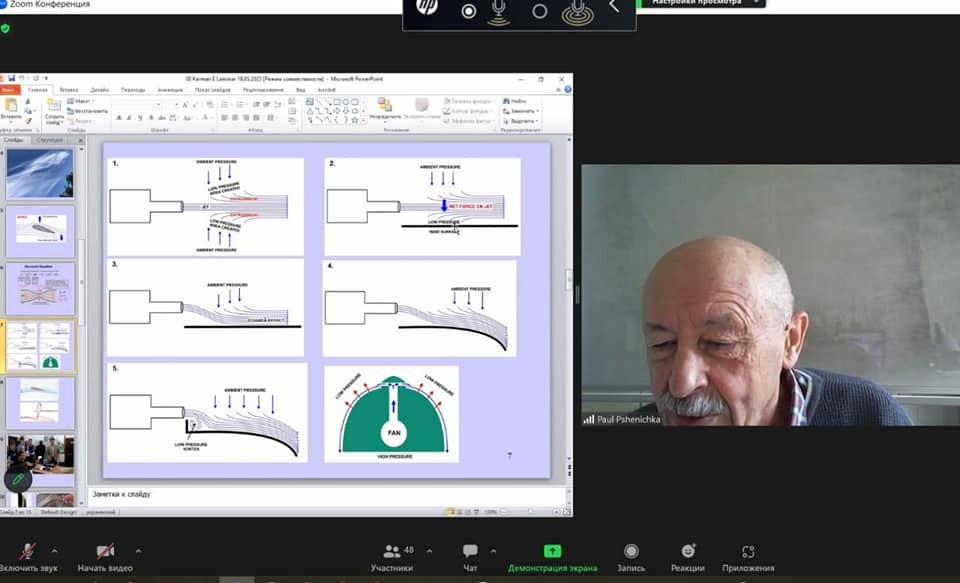960x583 pixels.
Task: Start recording with the Запись icon
Action: (x=631, y=551)
